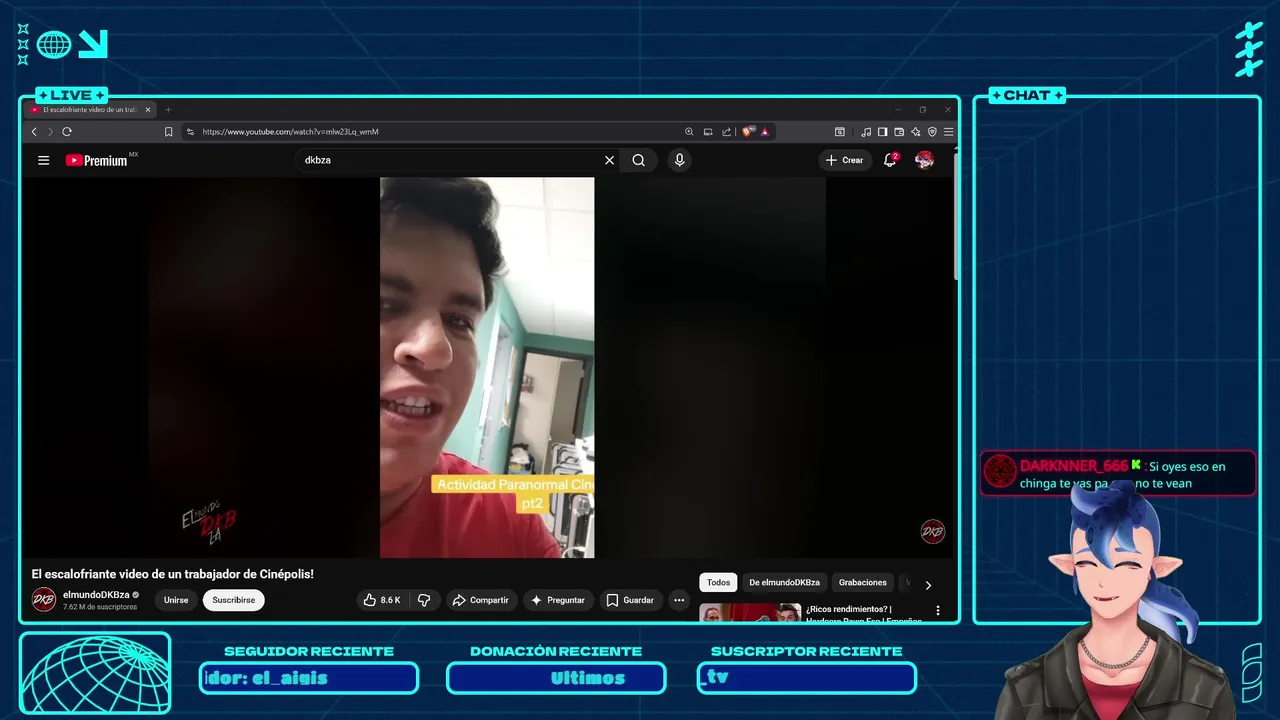Open Brave VPN shield icon
The image size is (1280, 720).
[x=932, y=132]
